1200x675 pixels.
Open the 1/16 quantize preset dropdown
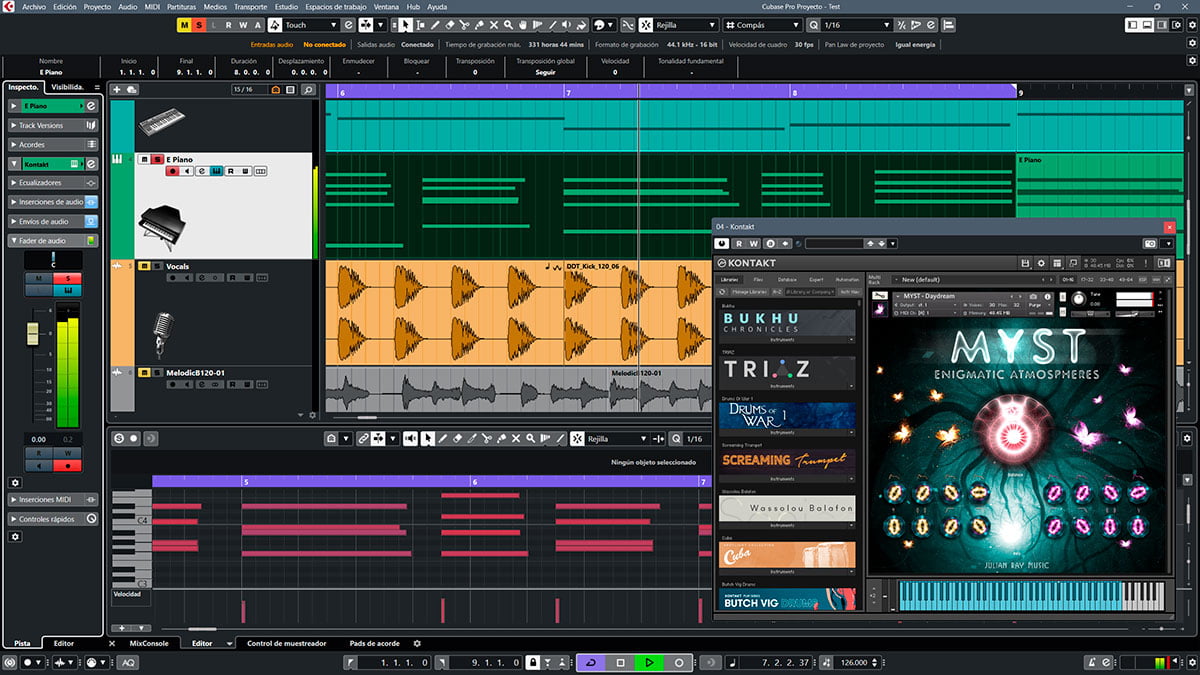[857, 24]
